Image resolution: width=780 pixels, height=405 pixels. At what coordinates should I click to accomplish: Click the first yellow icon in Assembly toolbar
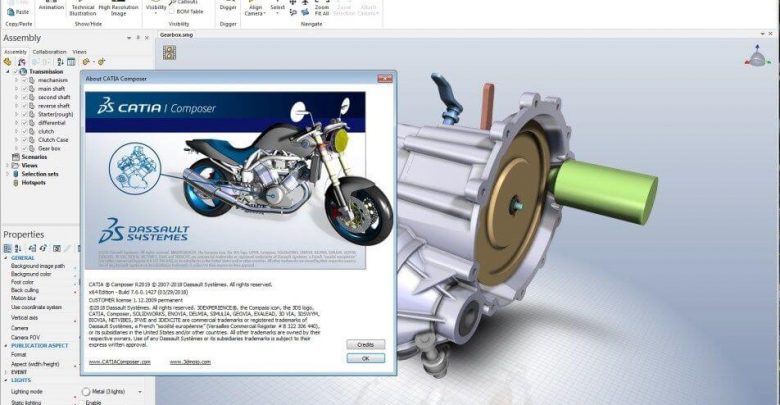click(x=7, y=62)
